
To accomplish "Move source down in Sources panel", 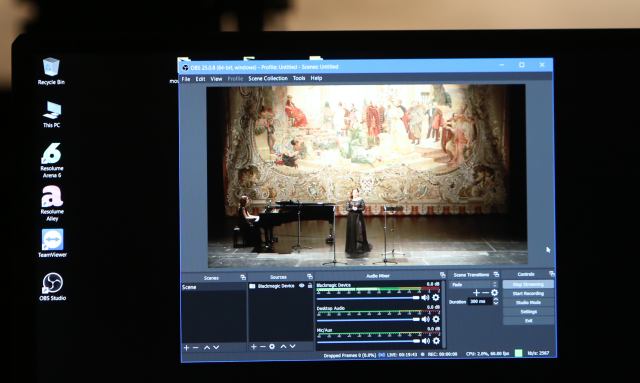I will coord(293,346).
